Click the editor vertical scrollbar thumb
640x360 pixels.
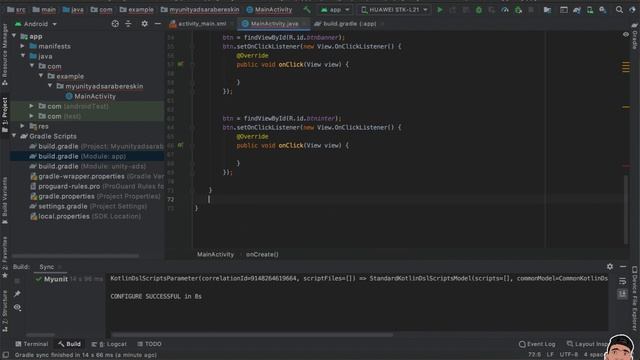(626, 209)
